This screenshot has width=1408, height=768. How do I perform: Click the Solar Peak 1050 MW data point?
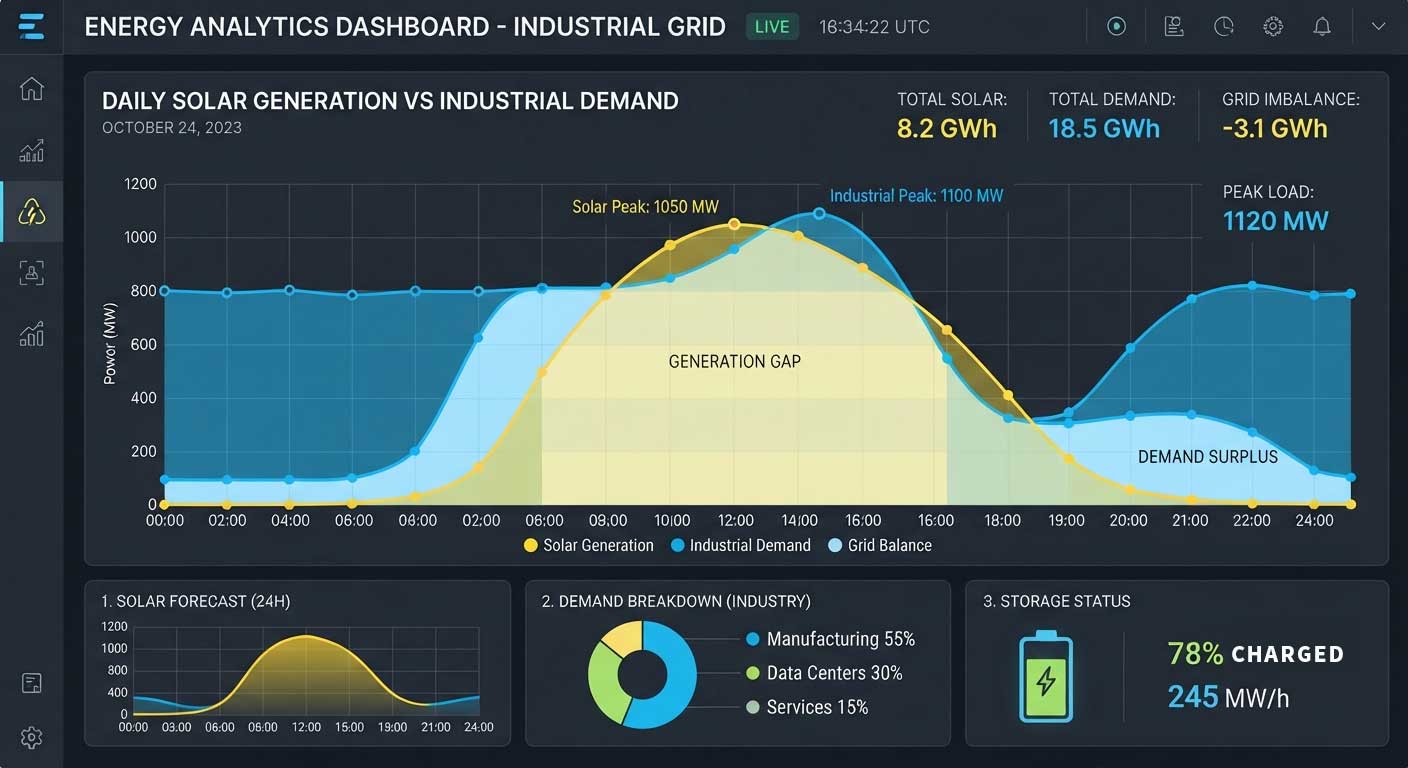(x=734, y=224)
